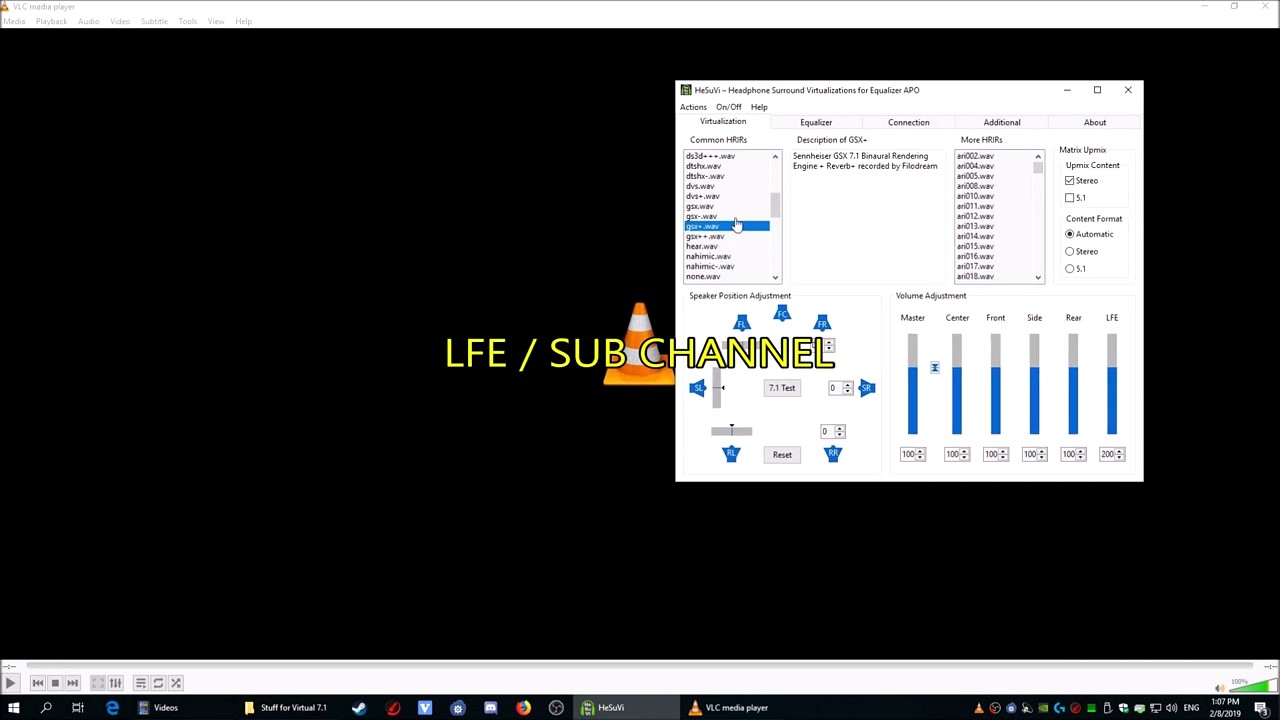Launch Steam from the taskbar
This screenshot has width=1280, height=720.
click(x=358, y=707)
